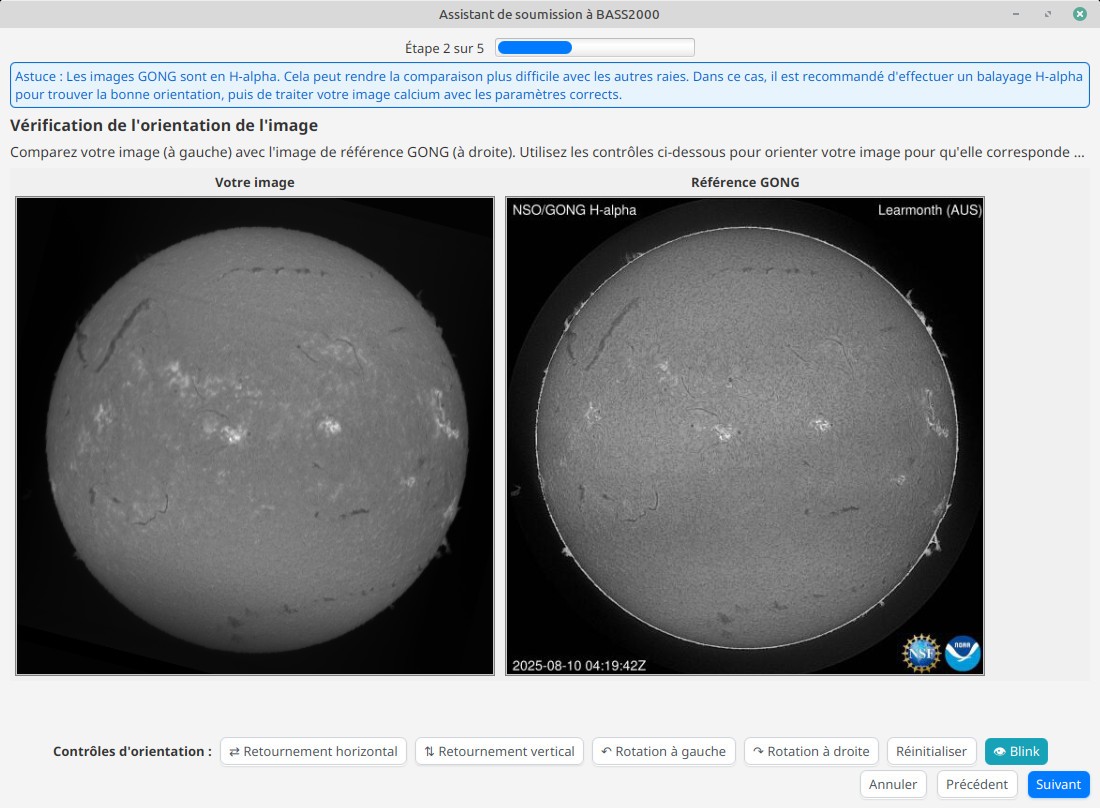Toggle the Blink comparison button

1017,751
